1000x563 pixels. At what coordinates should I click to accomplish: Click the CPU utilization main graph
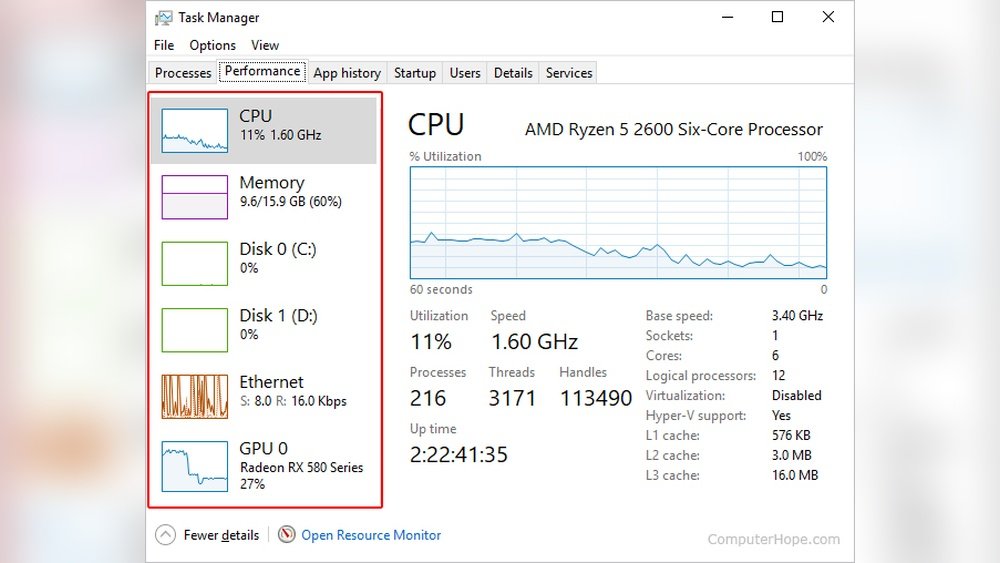click(618, 223)
